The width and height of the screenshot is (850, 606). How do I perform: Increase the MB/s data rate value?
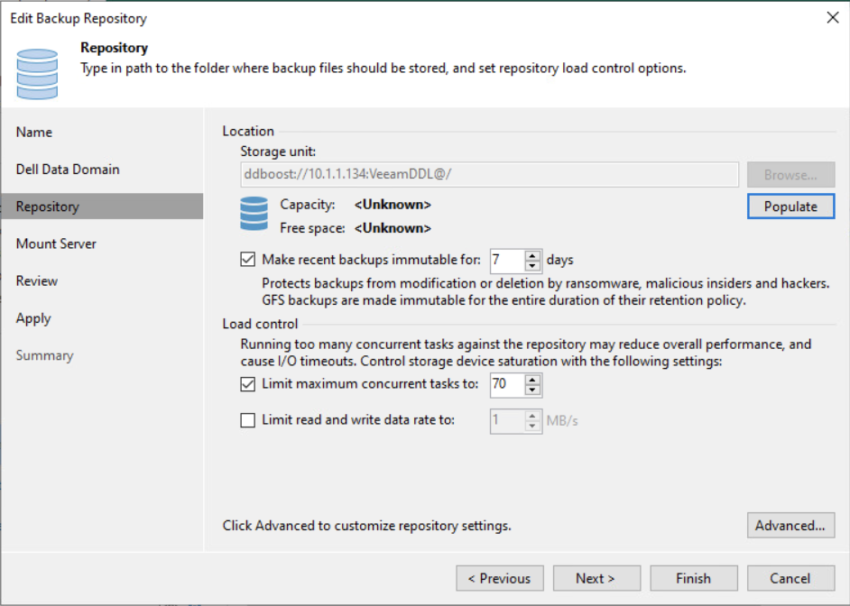pyautogui.click(x=533, y=415)
